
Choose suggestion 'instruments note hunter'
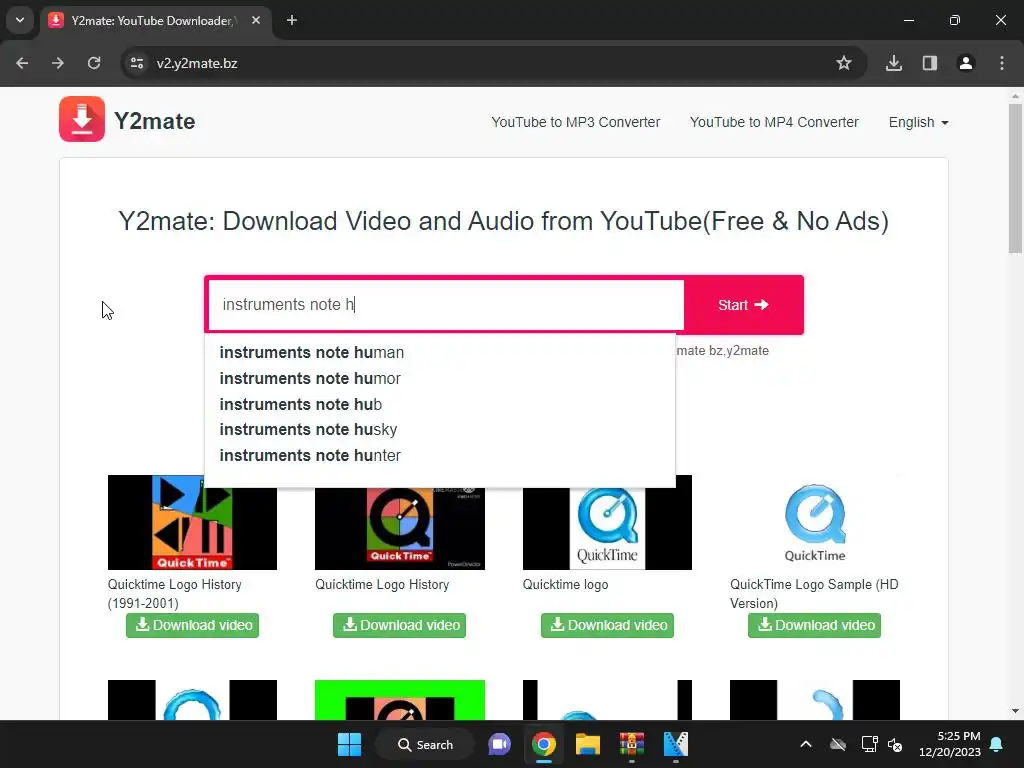coord(310,455)
